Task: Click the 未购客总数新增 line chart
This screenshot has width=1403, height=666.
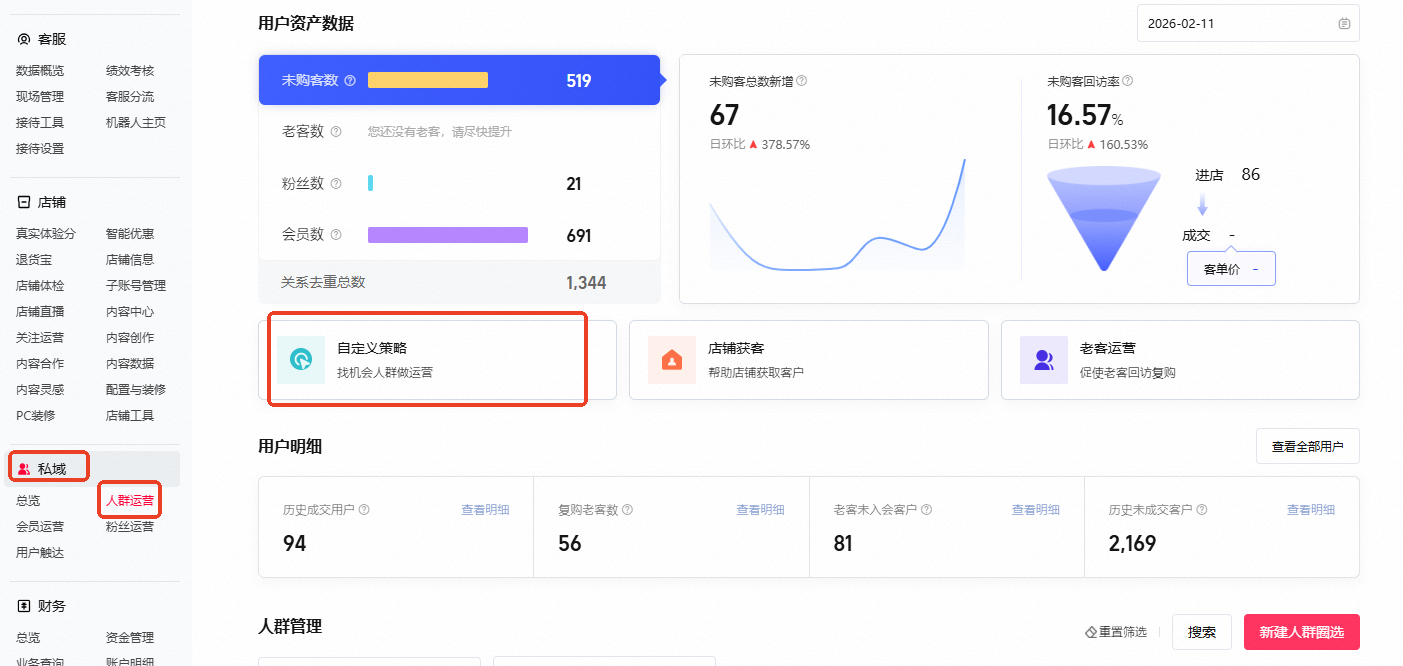Action: (838, 215)
